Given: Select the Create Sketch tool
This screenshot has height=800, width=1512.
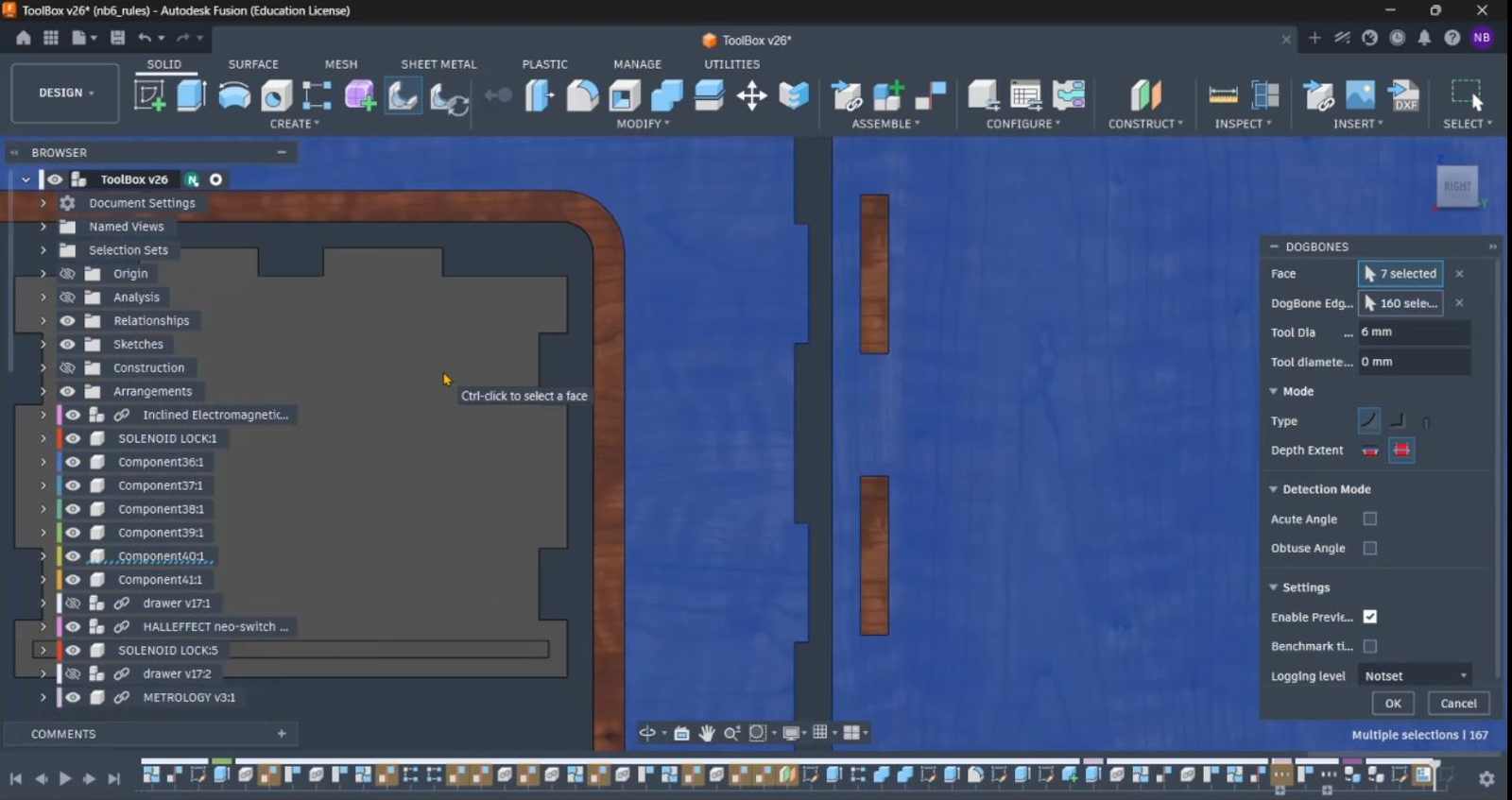Looking at the screenshot, I should coord(149,95).
